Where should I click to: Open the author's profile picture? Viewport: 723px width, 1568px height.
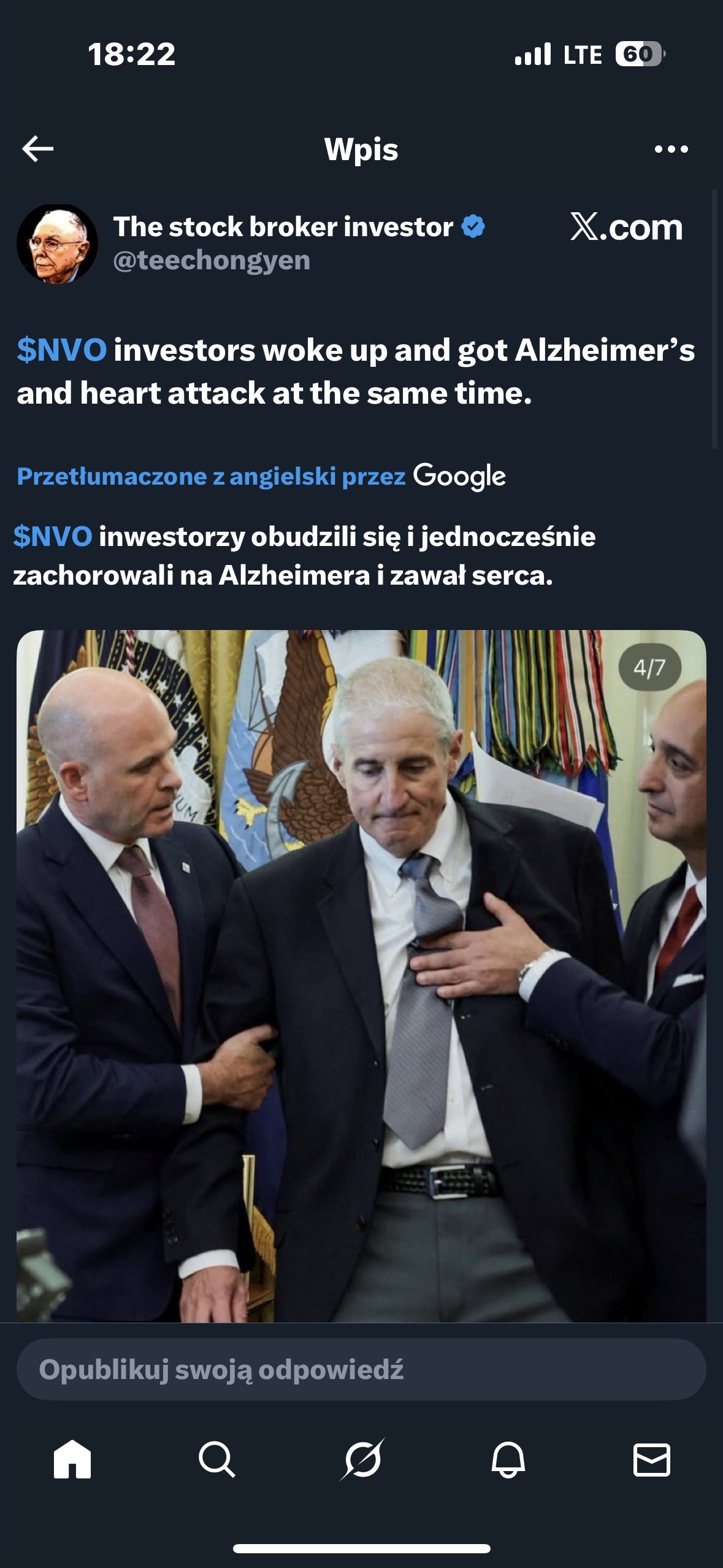pos(57,244)
